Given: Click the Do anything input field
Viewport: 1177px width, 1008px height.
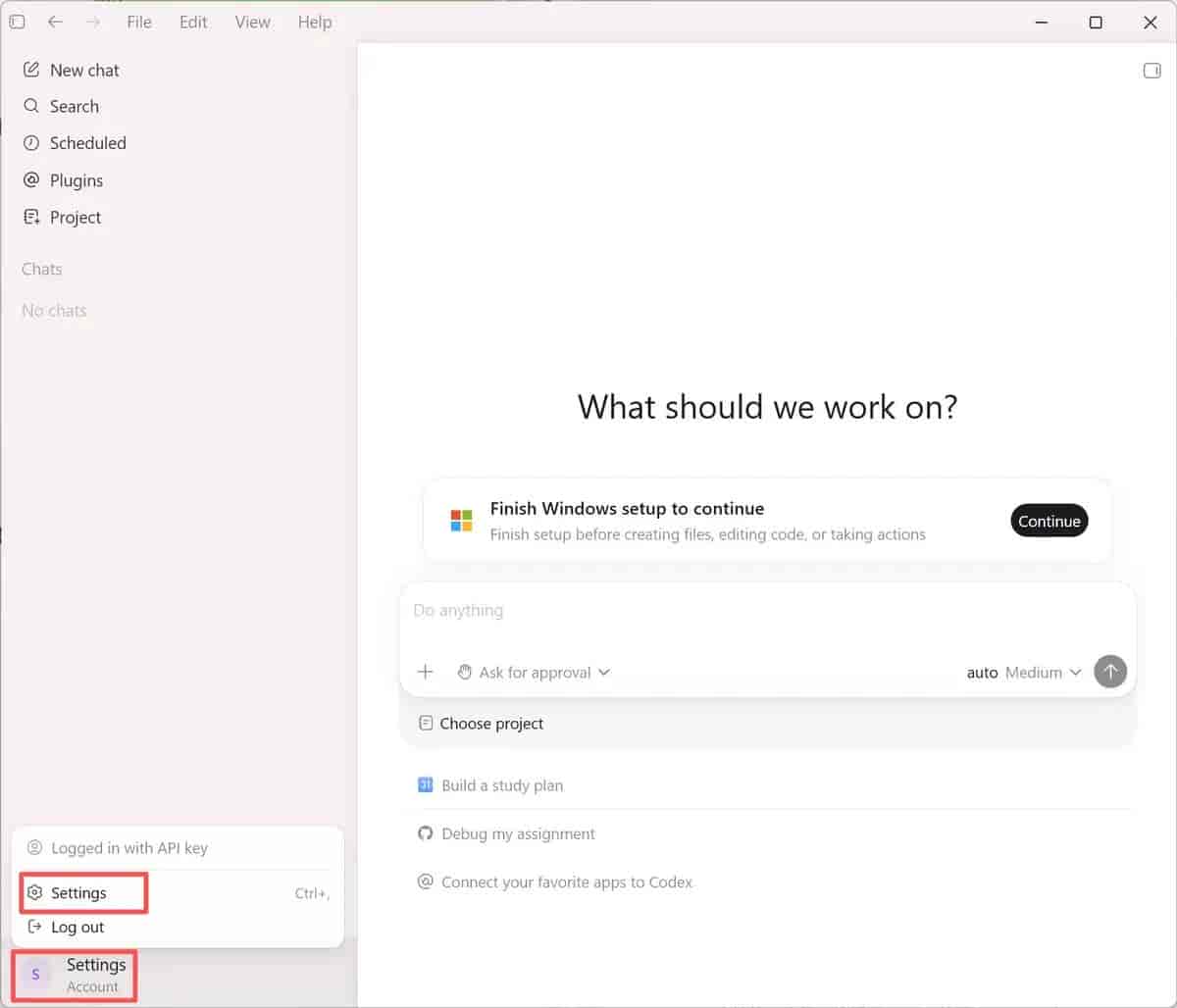Looking at the screenshot, I should click(767, 611).
